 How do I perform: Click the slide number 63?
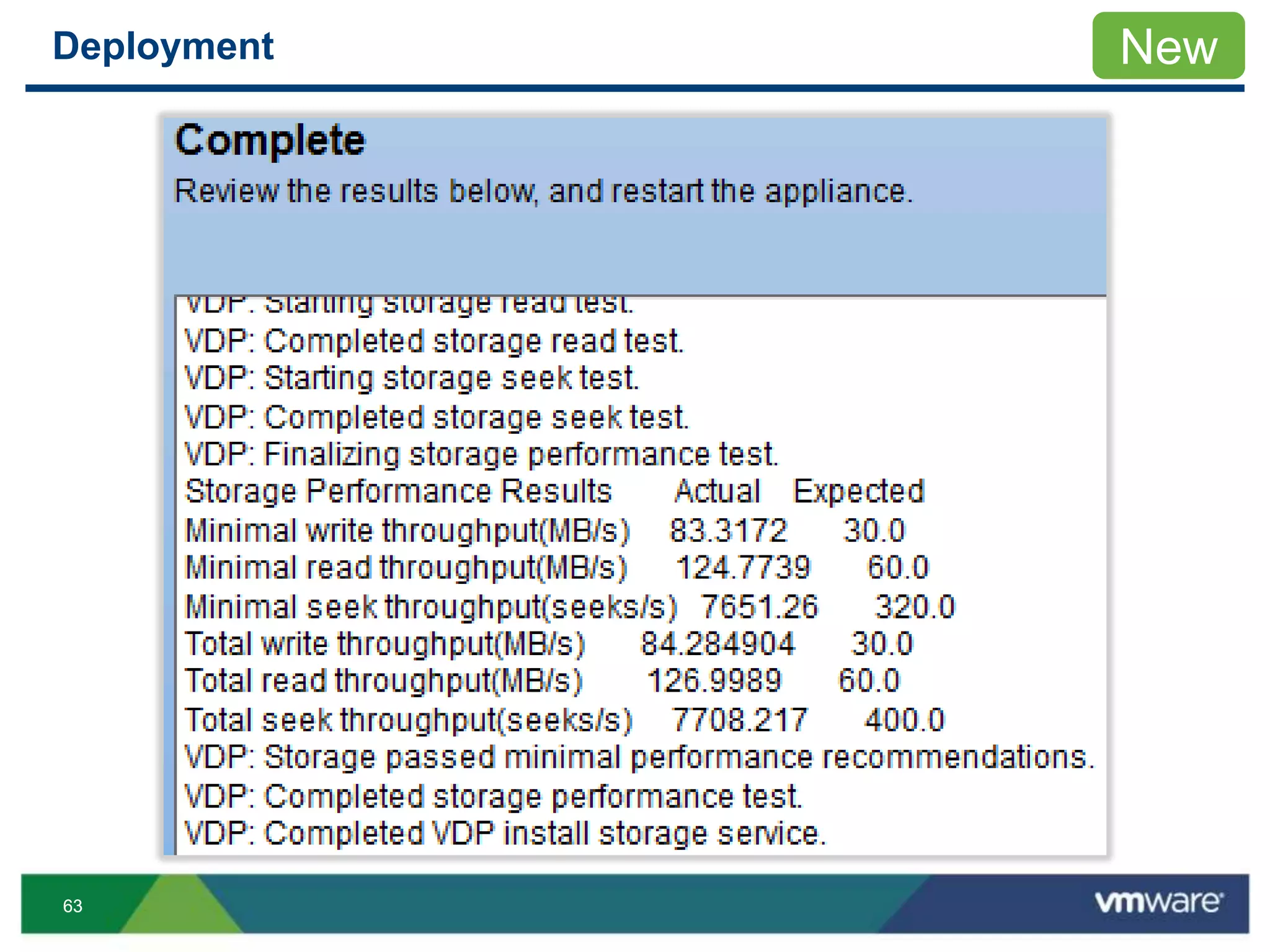[x=73, y=906]
